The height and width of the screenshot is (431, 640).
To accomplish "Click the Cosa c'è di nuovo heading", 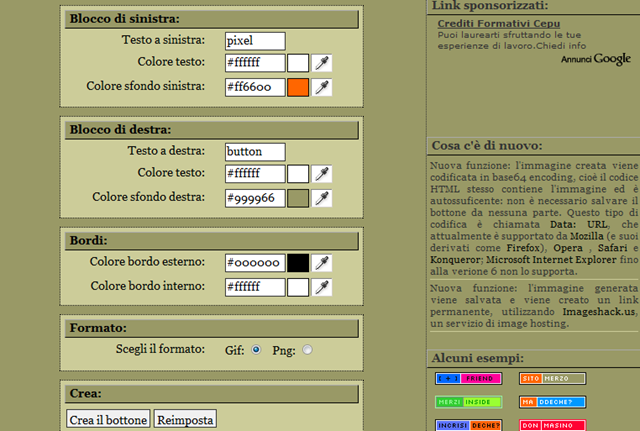I will [x=487, y=146].
